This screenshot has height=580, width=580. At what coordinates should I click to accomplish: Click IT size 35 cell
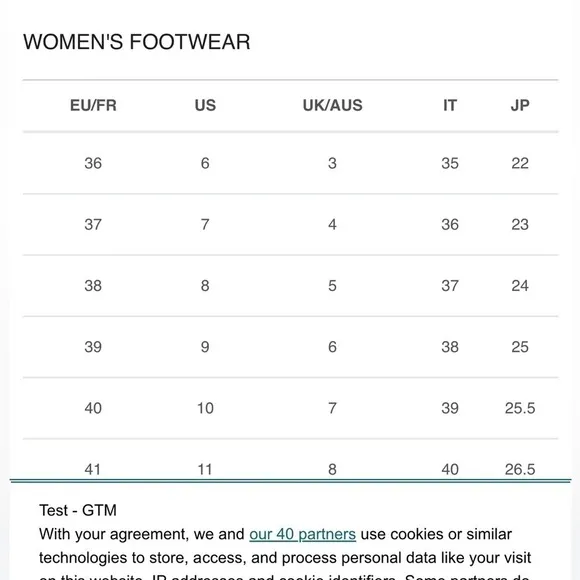click(450, 163)
